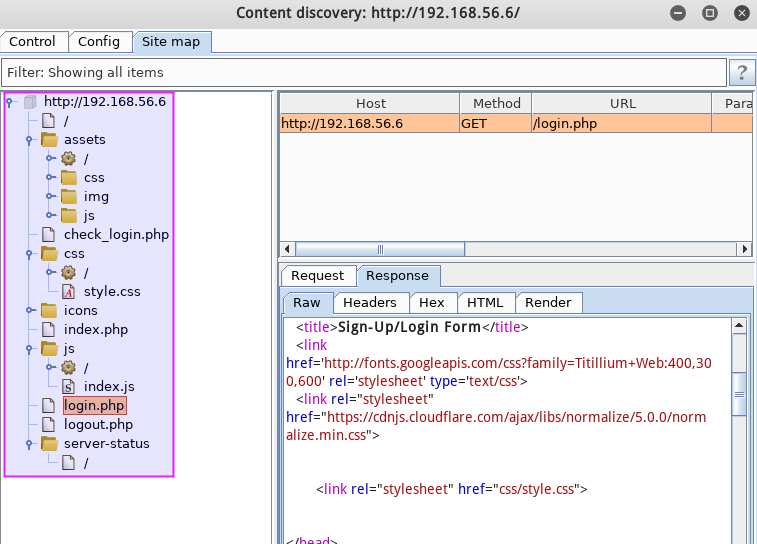Click the logout.php file icon
This screenshot has height=544, width=757.
pyautogui.click(x=48, y=424)
